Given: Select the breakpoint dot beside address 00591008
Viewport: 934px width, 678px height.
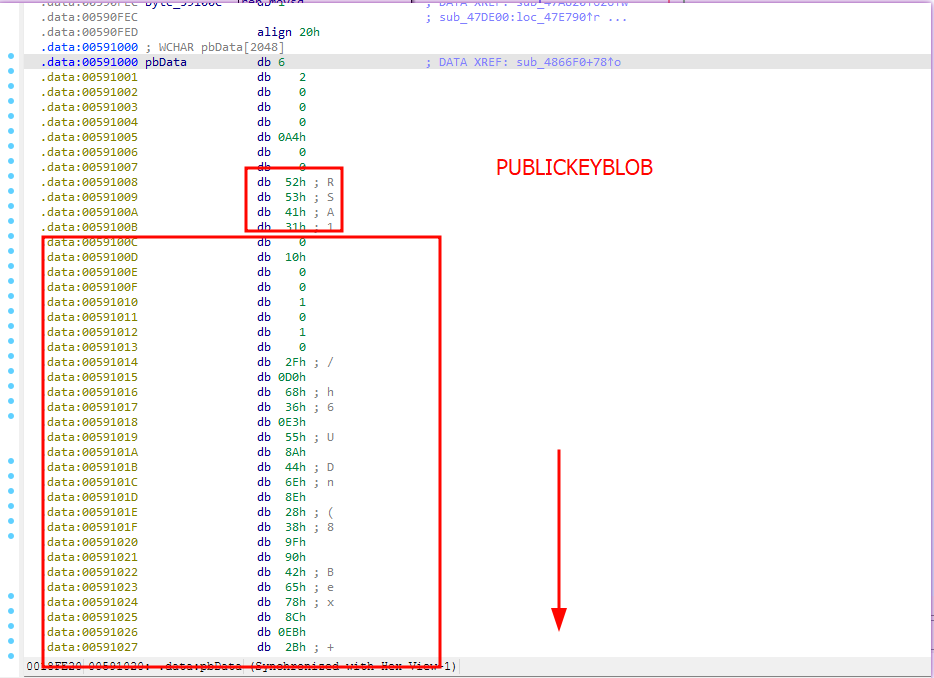Looking at the screenshot, I should tap(11, 176).
